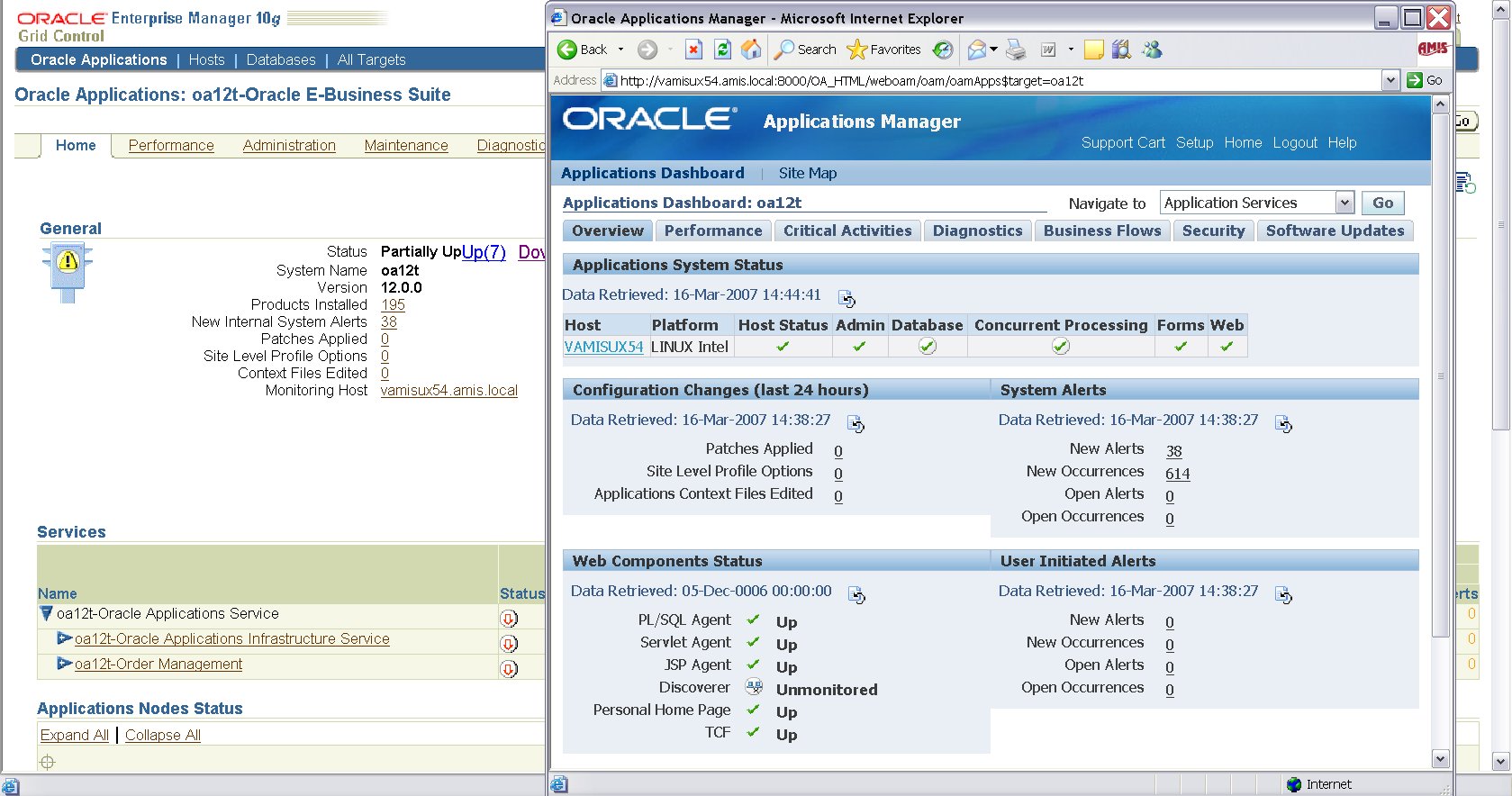Refresh Configuration Changes data icon

click(x=856, y=423)
